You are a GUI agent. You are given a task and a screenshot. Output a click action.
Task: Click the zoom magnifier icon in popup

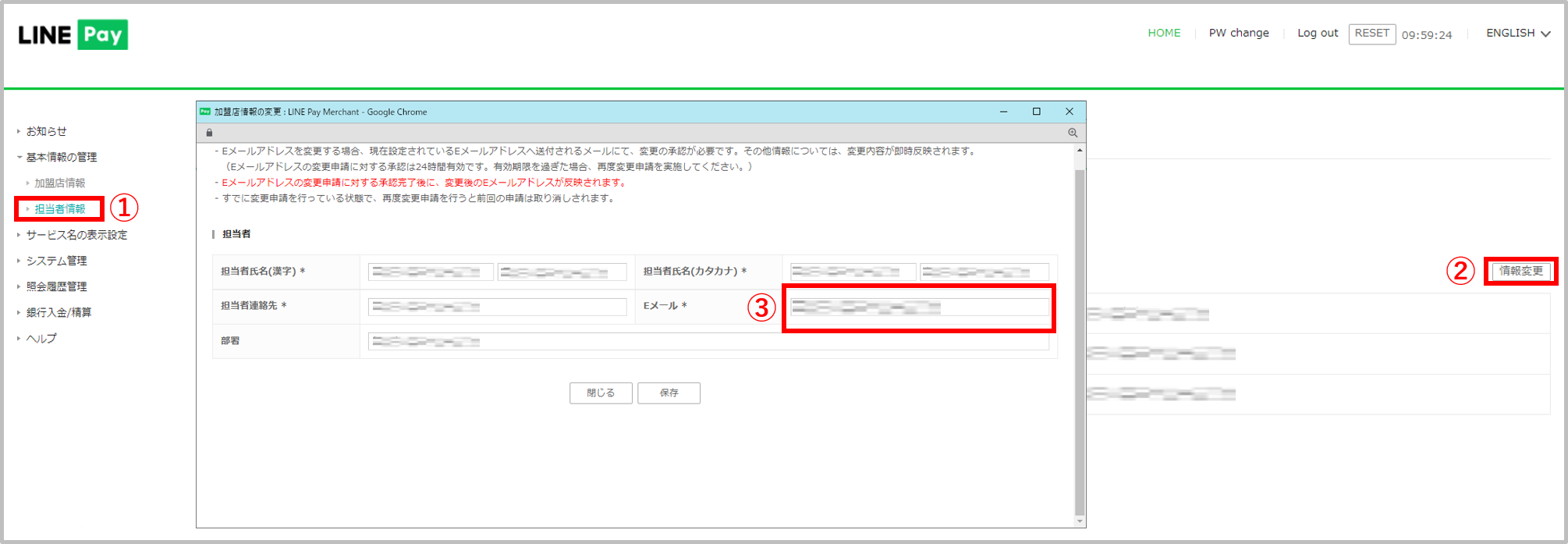coord(1073,133)
